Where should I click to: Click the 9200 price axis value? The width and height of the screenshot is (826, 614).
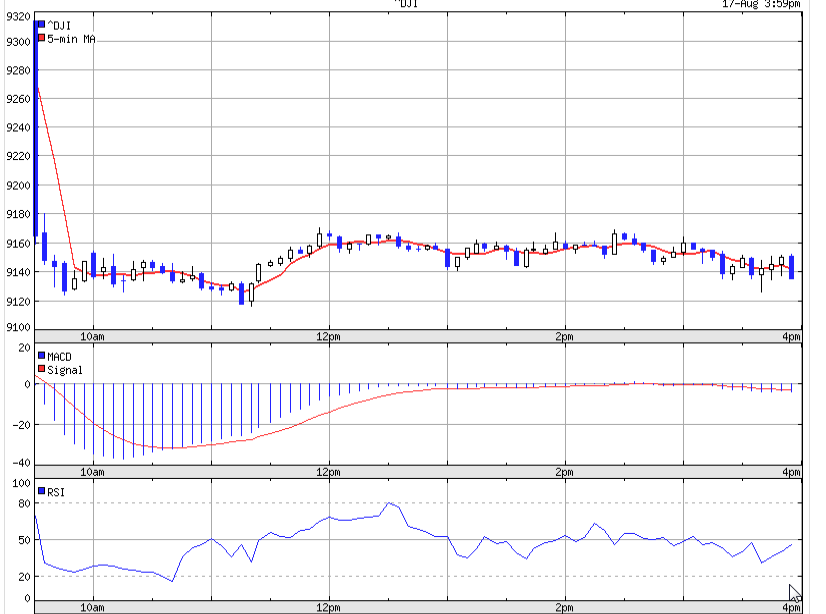[x=18, y=185]
